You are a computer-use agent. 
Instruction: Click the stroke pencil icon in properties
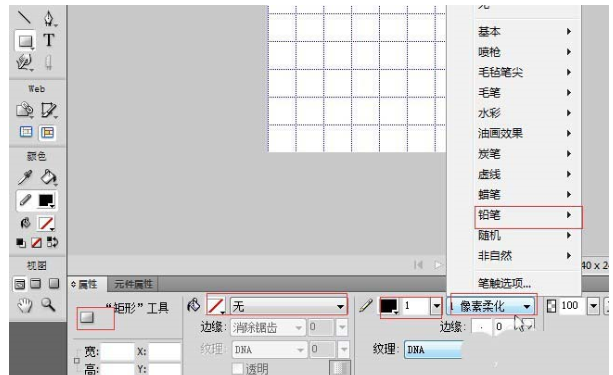(366, 305)
